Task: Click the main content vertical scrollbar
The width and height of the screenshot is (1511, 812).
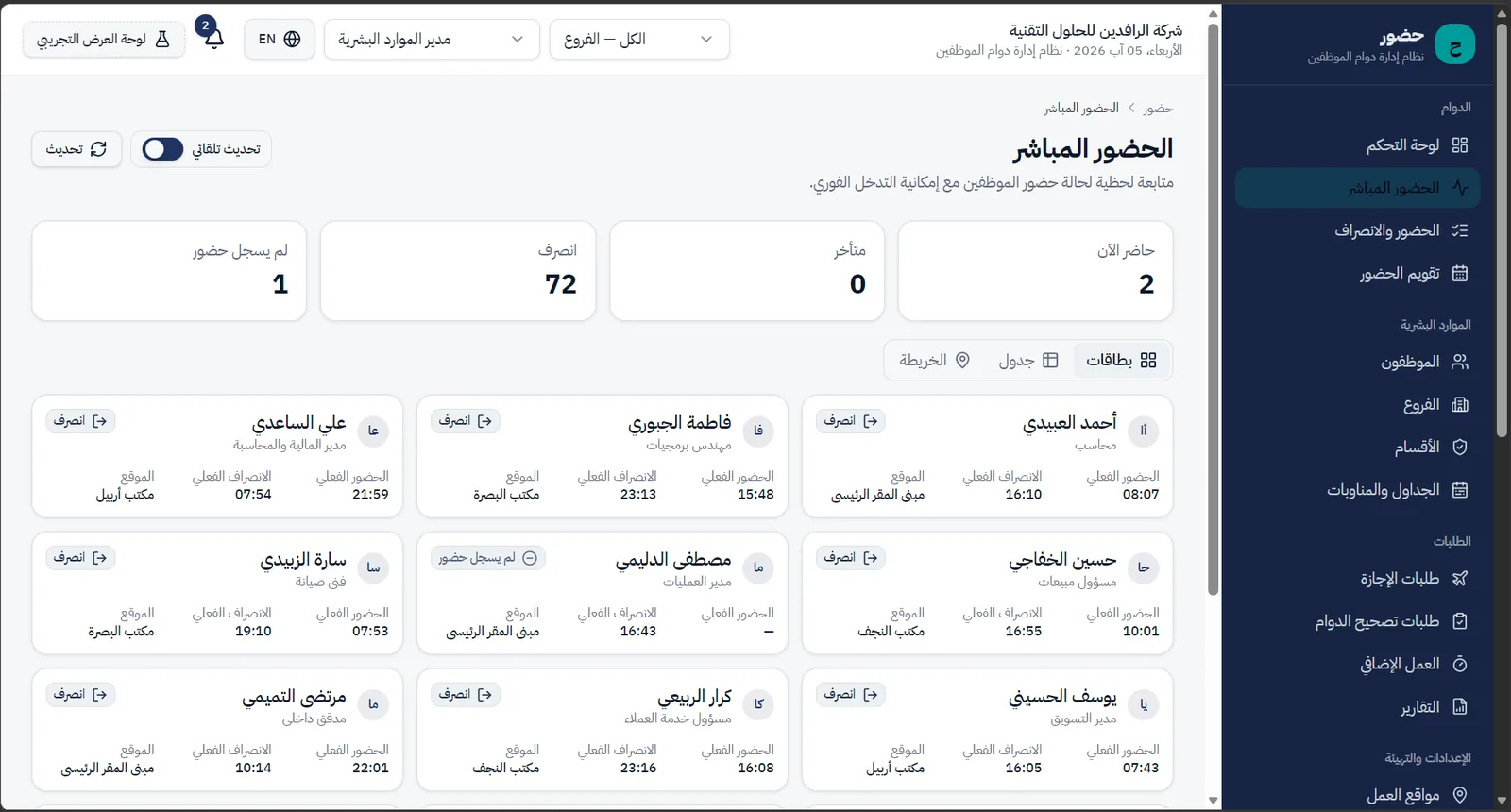Action: coord(1214,312)
